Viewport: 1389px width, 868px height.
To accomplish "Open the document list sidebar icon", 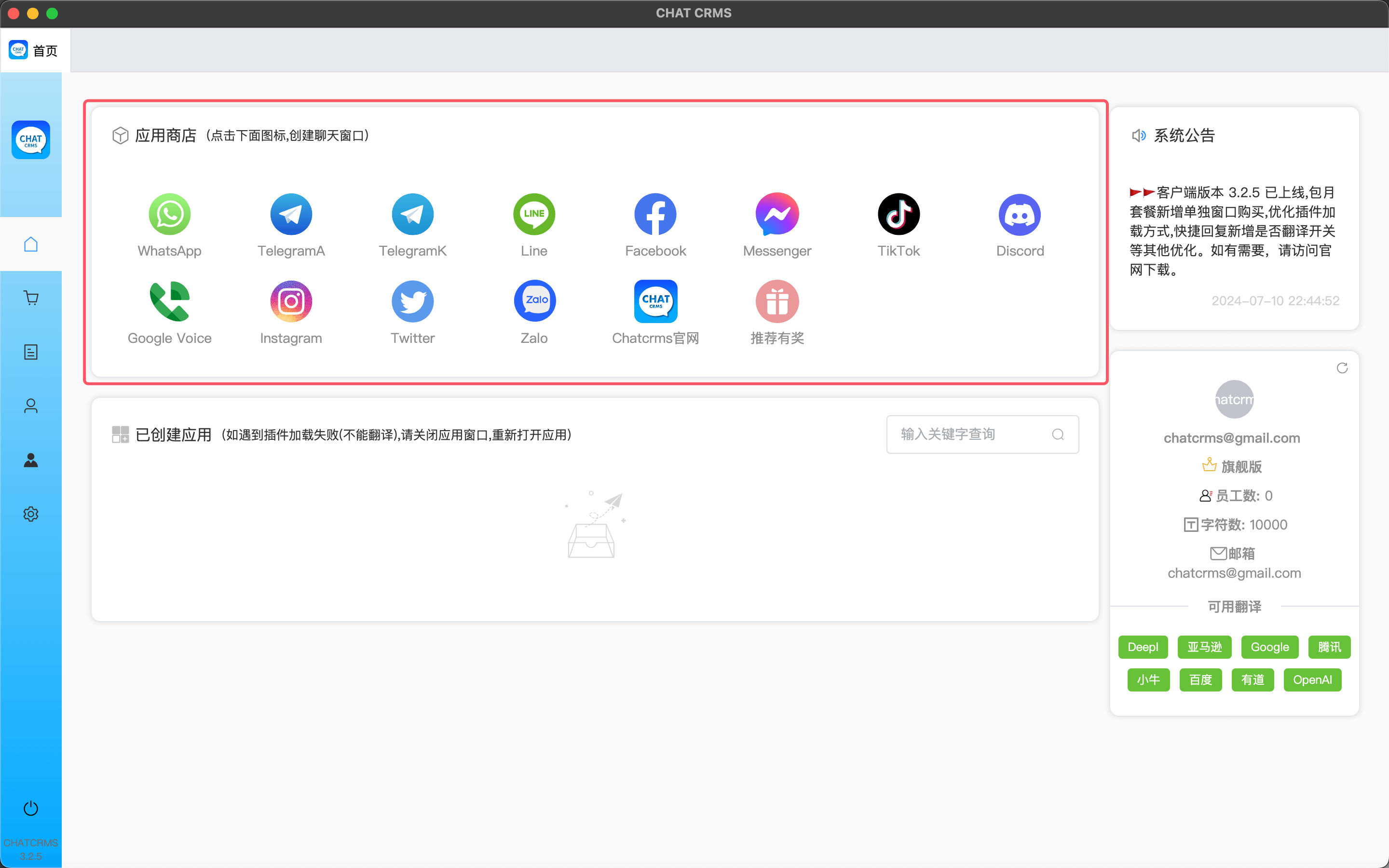I will coord(31,352).
